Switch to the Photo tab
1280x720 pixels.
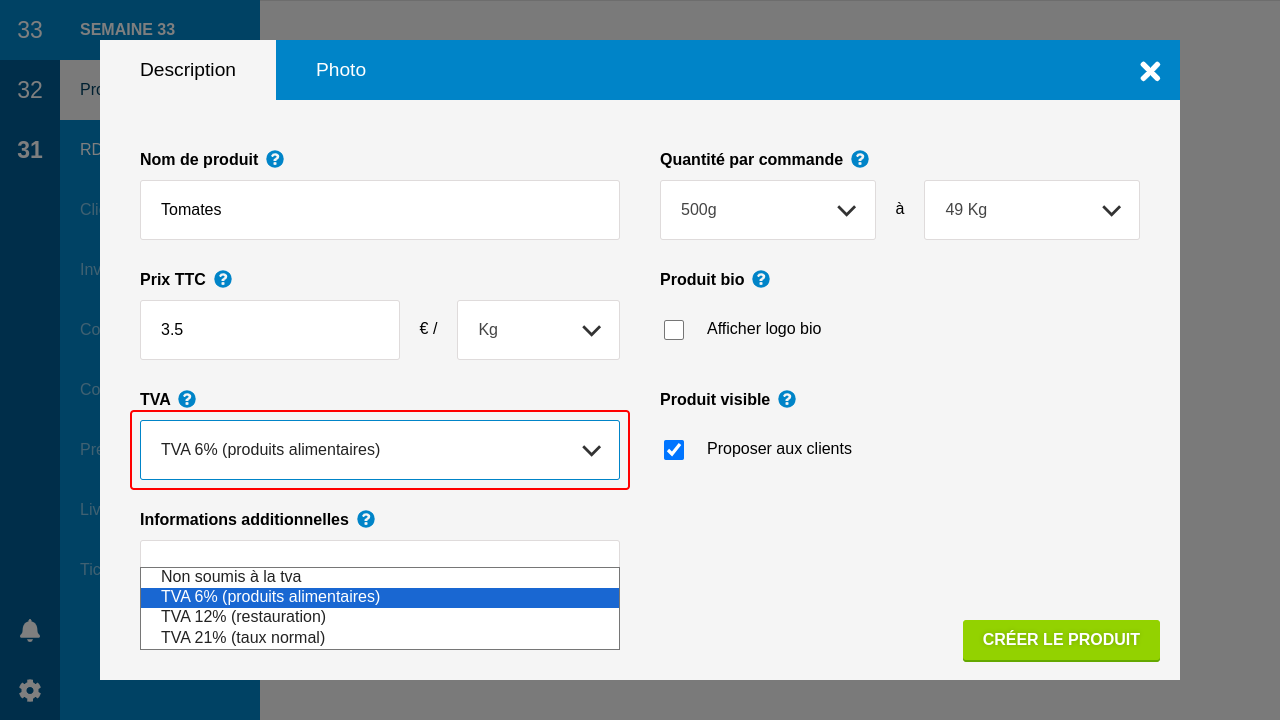click(341, 70)
